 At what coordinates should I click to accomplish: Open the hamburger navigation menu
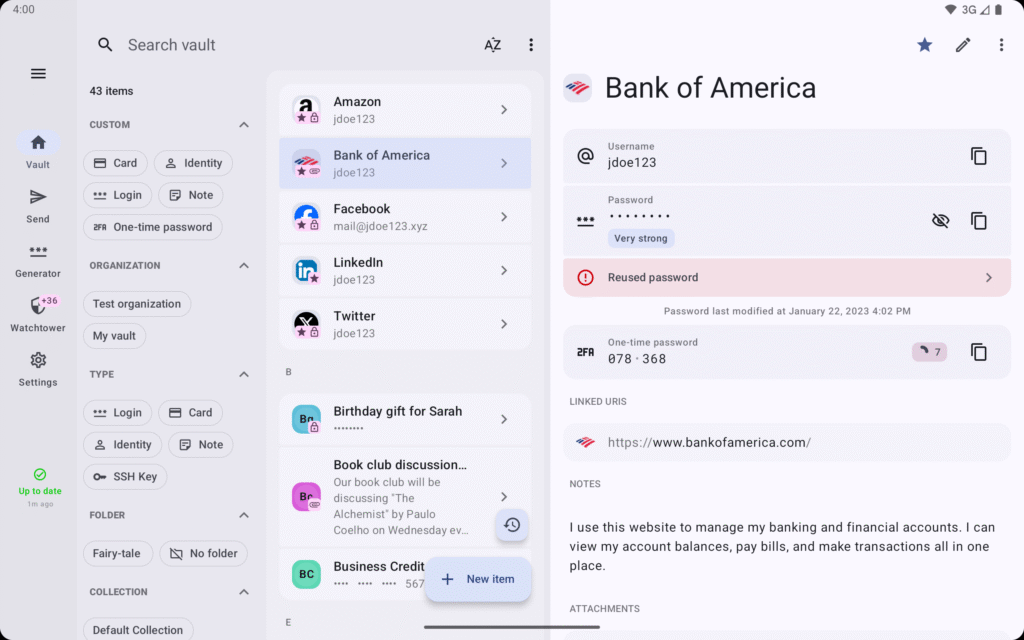(38, 74)
